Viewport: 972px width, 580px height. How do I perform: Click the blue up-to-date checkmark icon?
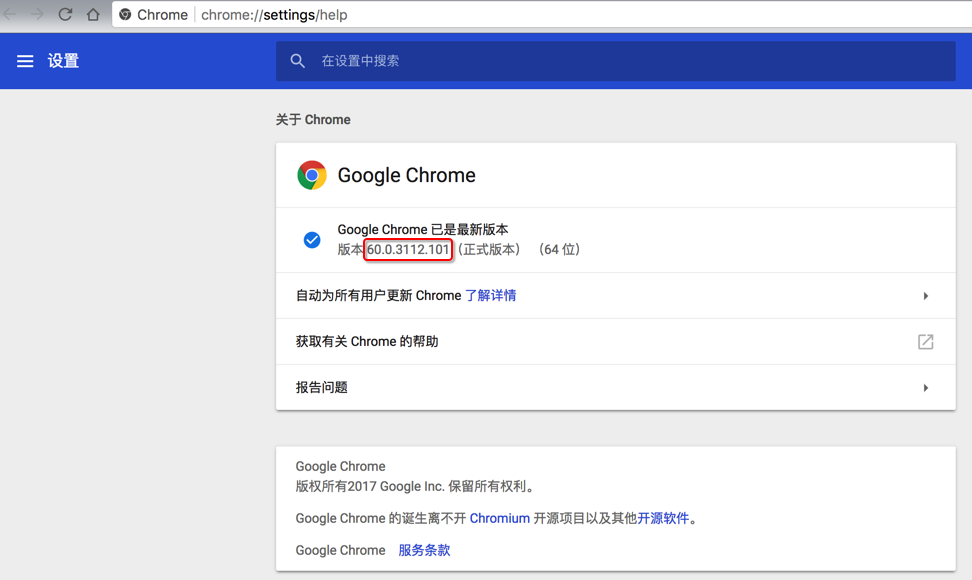click(312, 240)
